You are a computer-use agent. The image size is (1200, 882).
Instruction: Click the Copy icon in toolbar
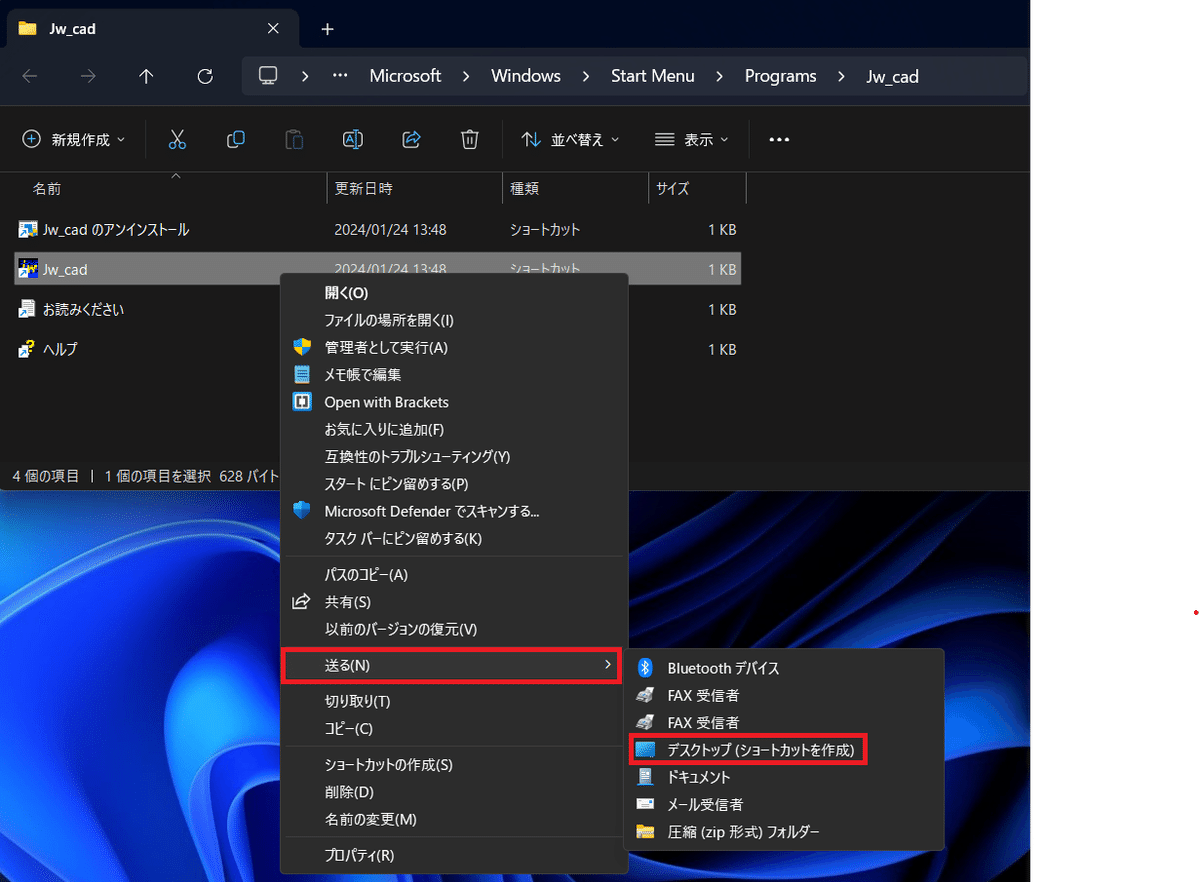pos(236,140)
